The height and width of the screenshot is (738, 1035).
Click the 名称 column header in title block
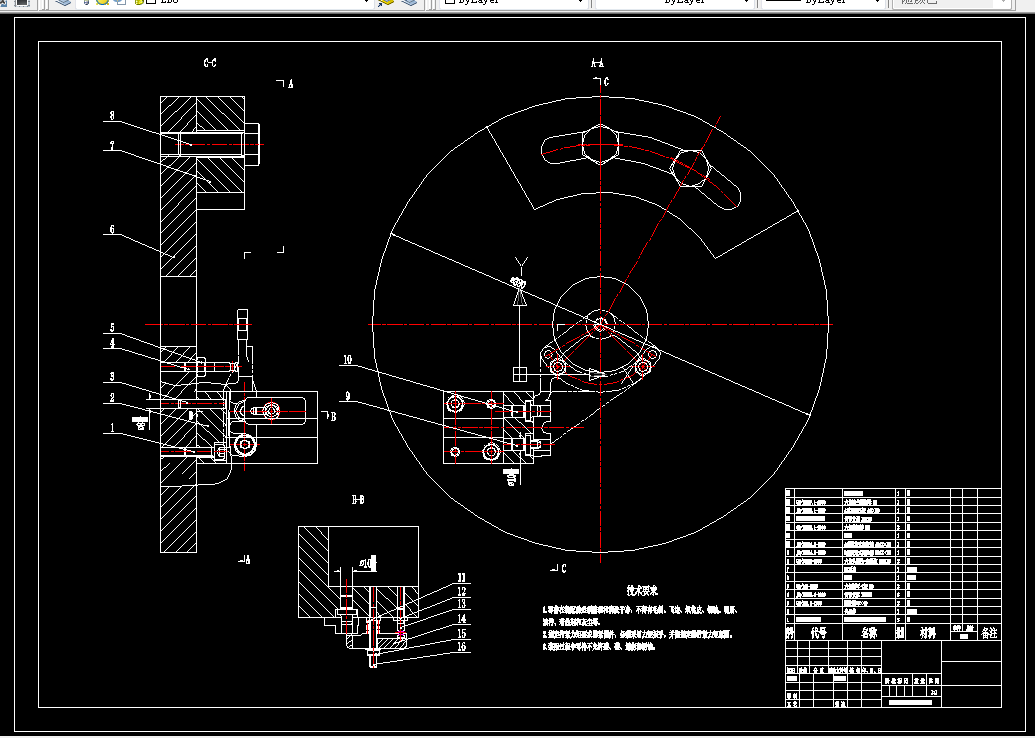tap(869, 632)
